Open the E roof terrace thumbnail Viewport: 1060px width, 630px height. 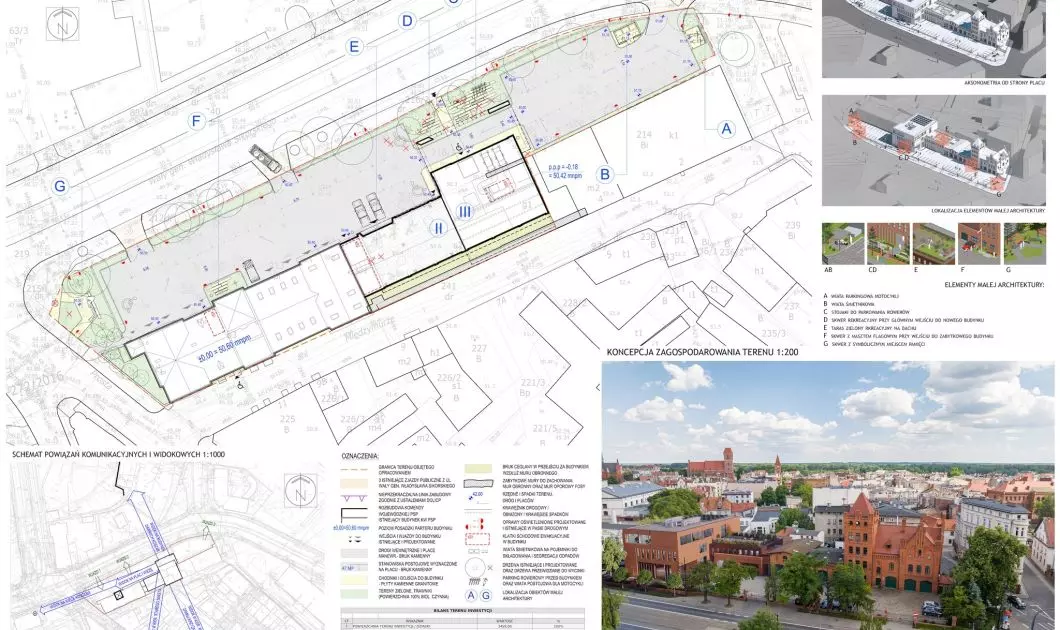[x=934, y=243]
